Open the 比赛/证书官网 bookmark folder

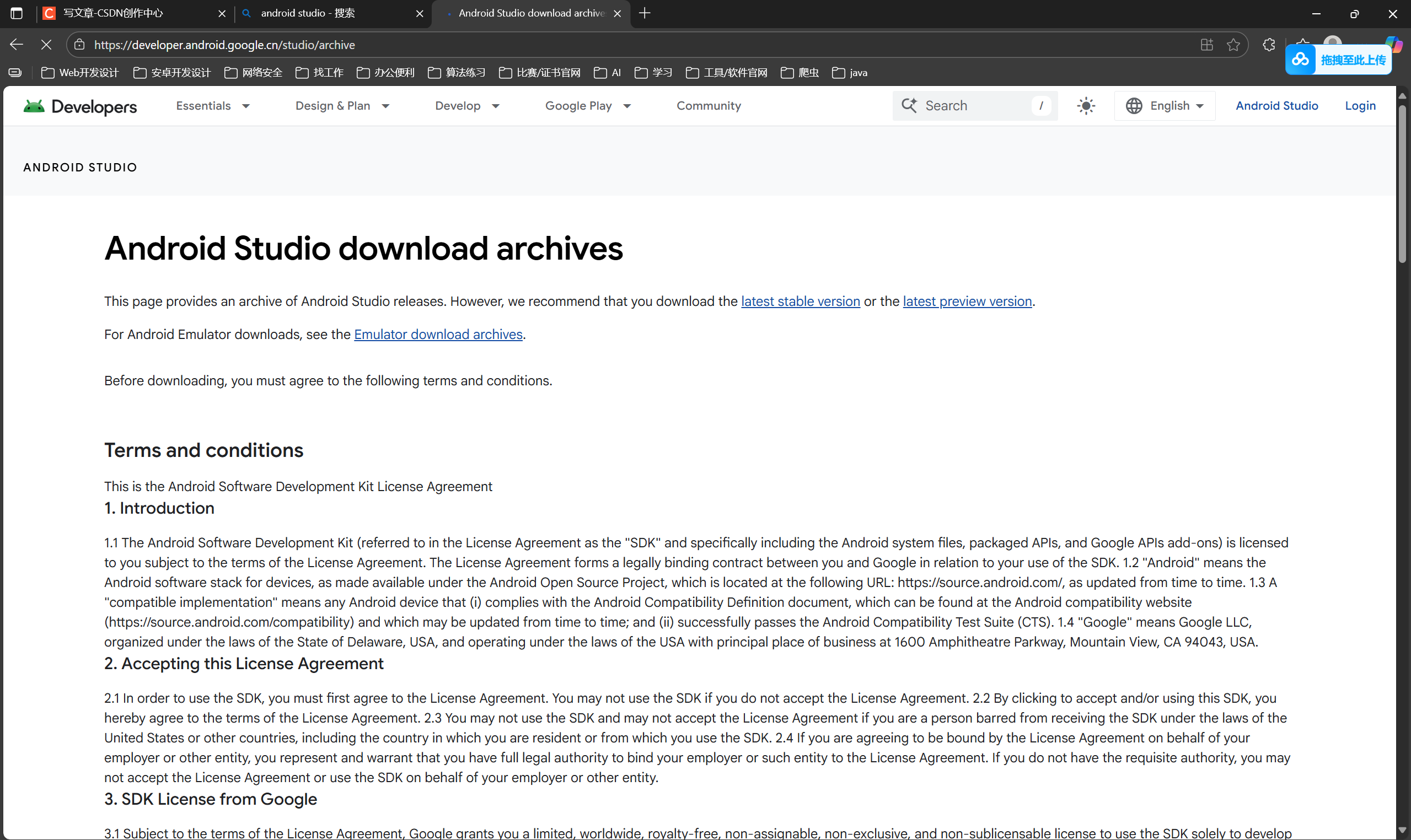(540, 72)
